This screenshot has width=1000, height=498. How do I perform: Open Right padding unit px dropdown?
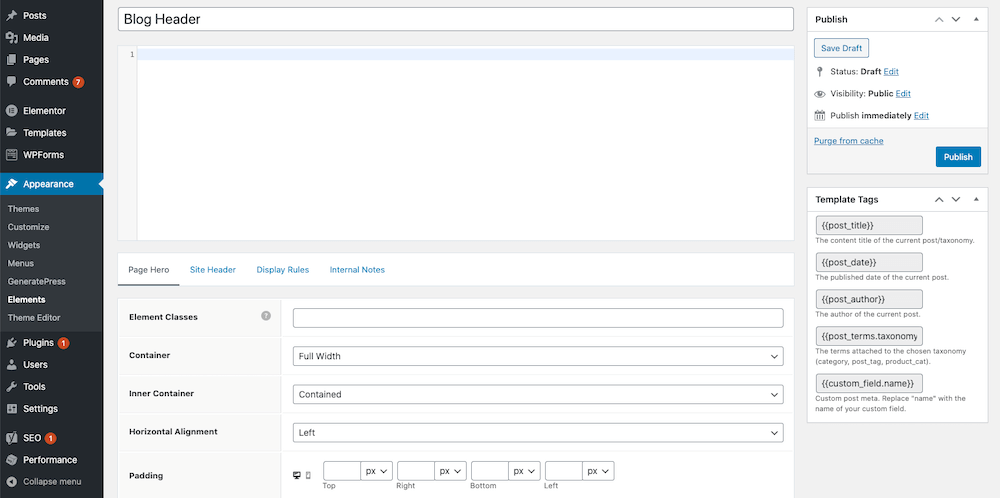pos(450,471)
